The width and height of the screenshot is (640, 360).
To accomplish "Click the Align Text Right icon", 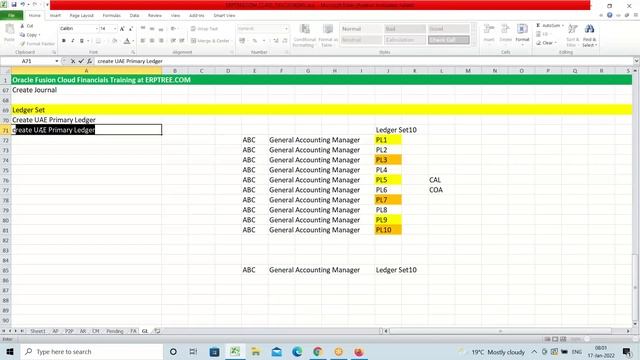I will tap(161, 41).
